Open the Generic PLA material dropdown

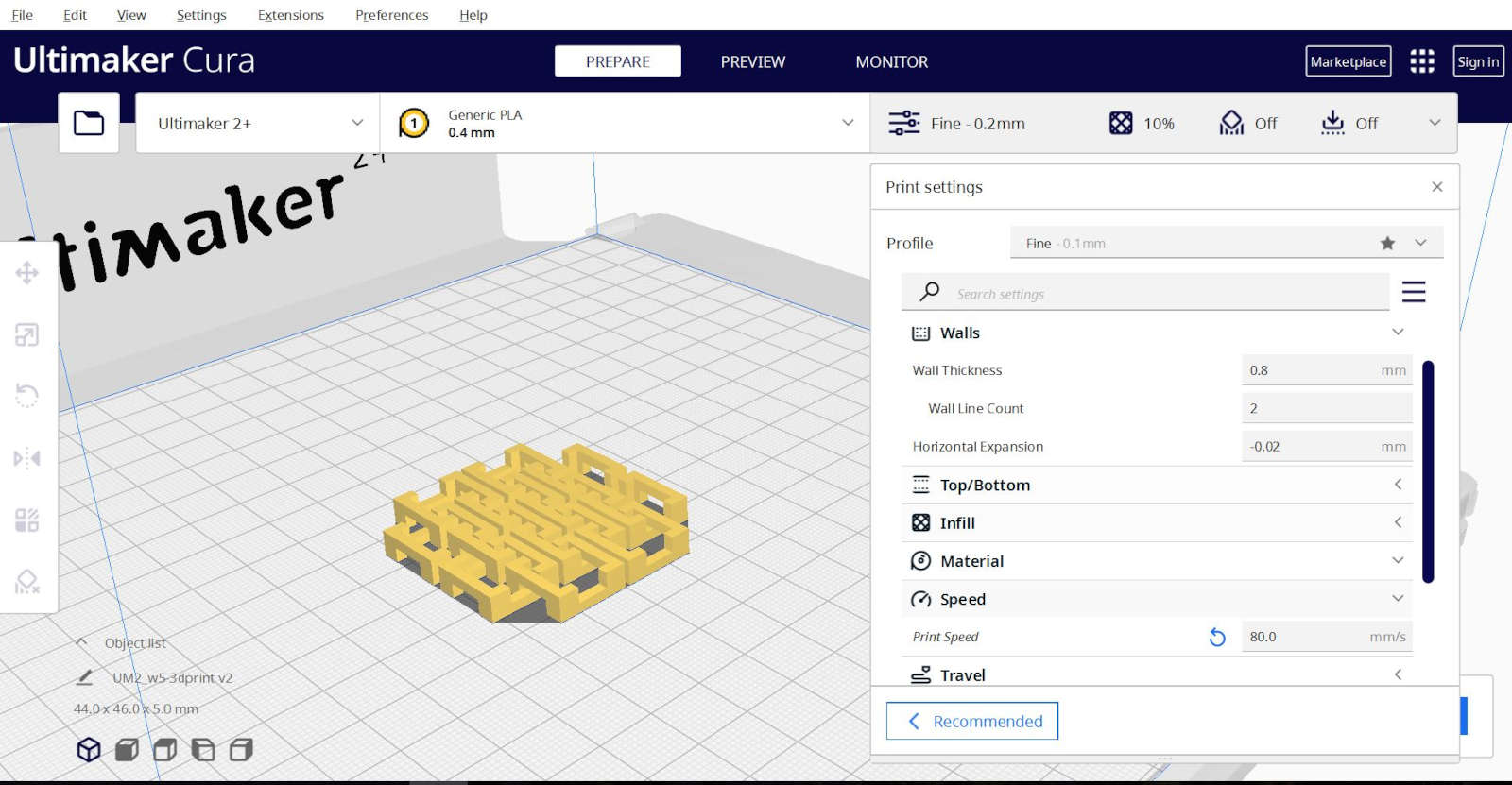pos(625,123)
